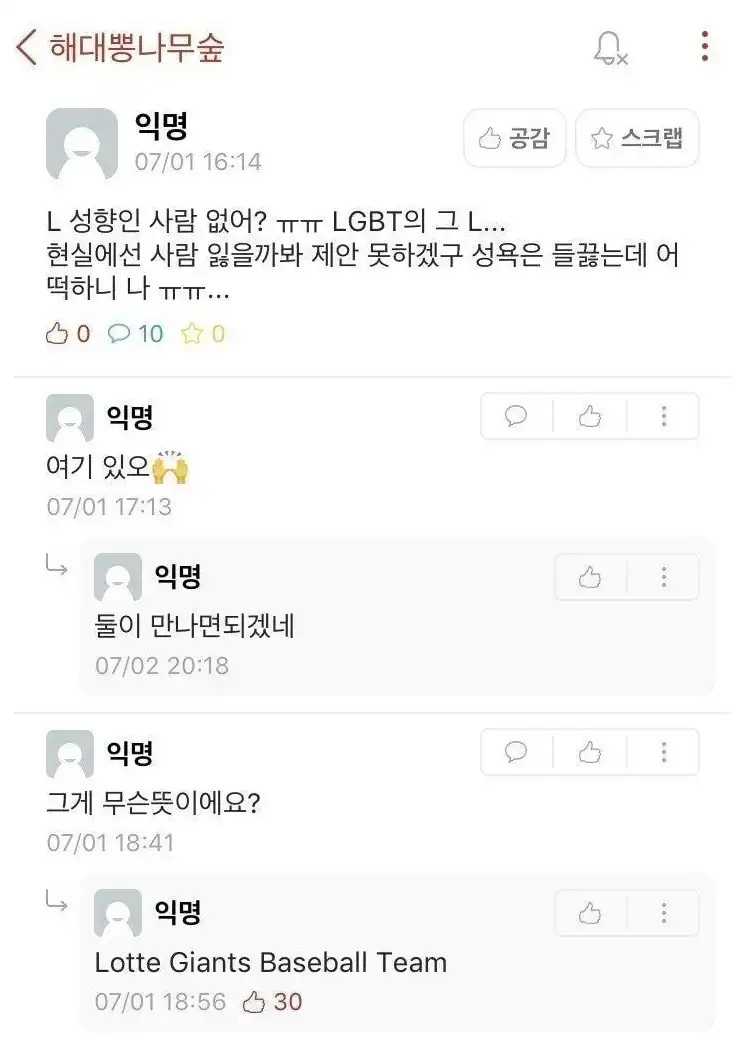
Task: Open more options for '여기 있오' comment
Action: [663, 416]
